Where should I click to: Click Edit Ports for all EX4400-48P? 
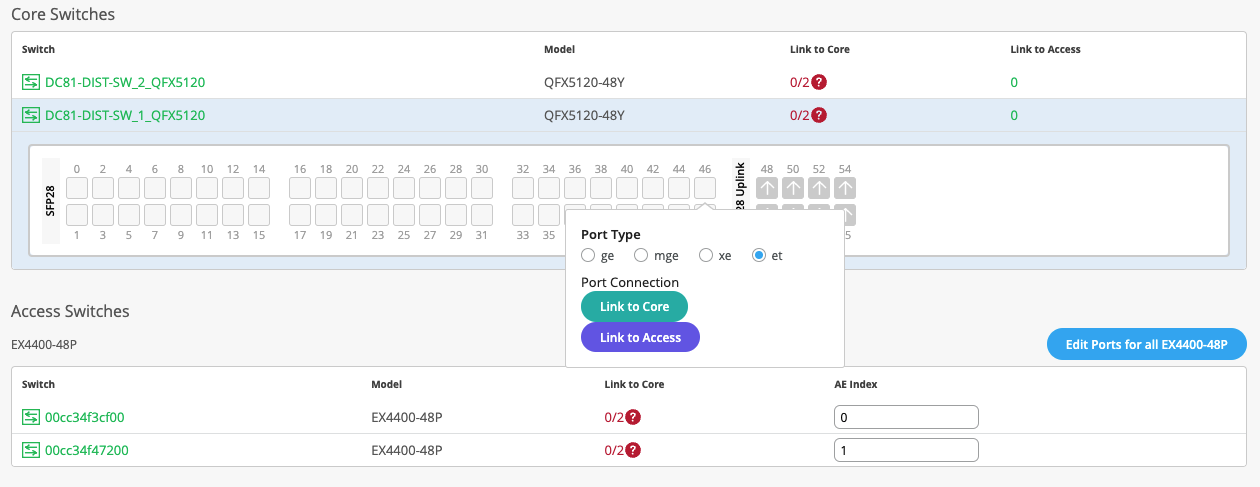1146,344
